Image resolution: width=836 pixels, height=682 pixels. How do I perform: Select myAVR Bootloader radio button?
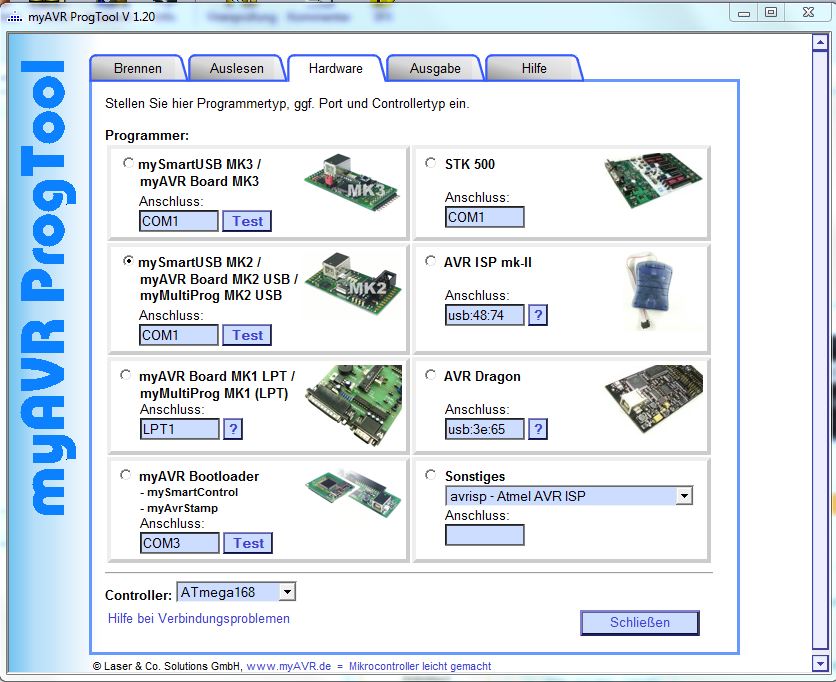(x=126, y=474)
